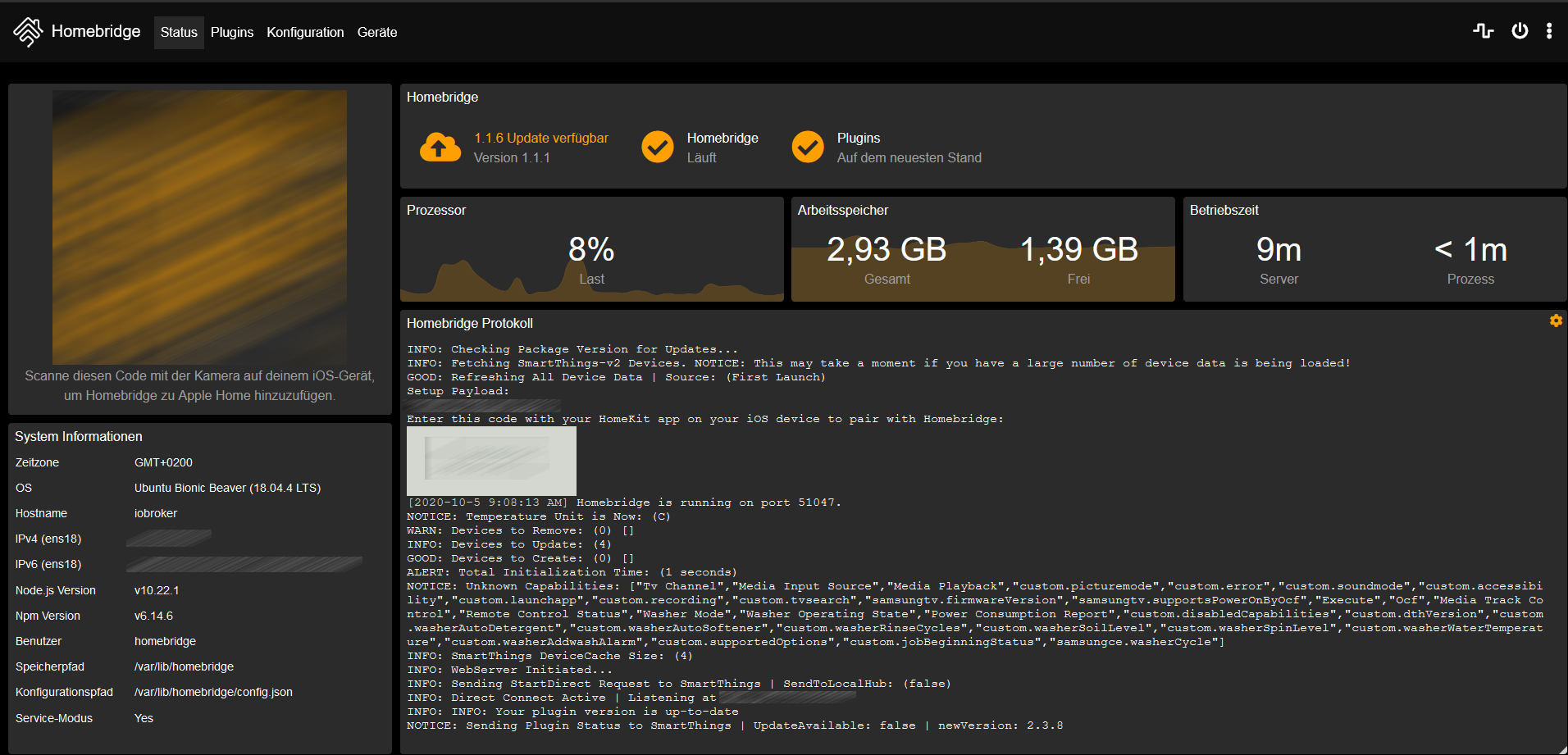Click the Homebridge Läuft checkmark icon
This screenshot has height=755, width=1568.
coord(658,147)
